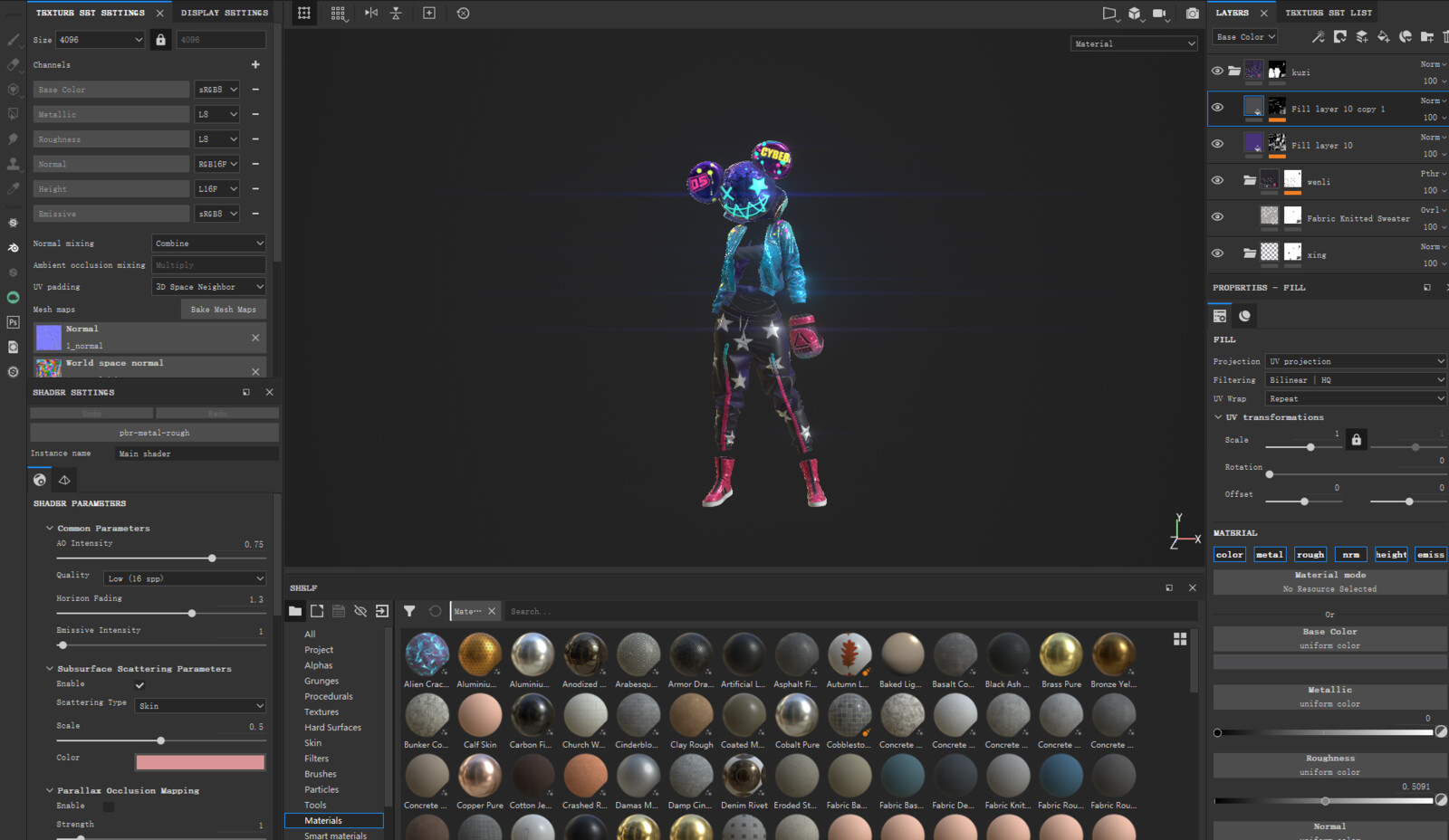Switch shelf to grid view icon
The image size is (1449, 840).
coord(1180,639)
